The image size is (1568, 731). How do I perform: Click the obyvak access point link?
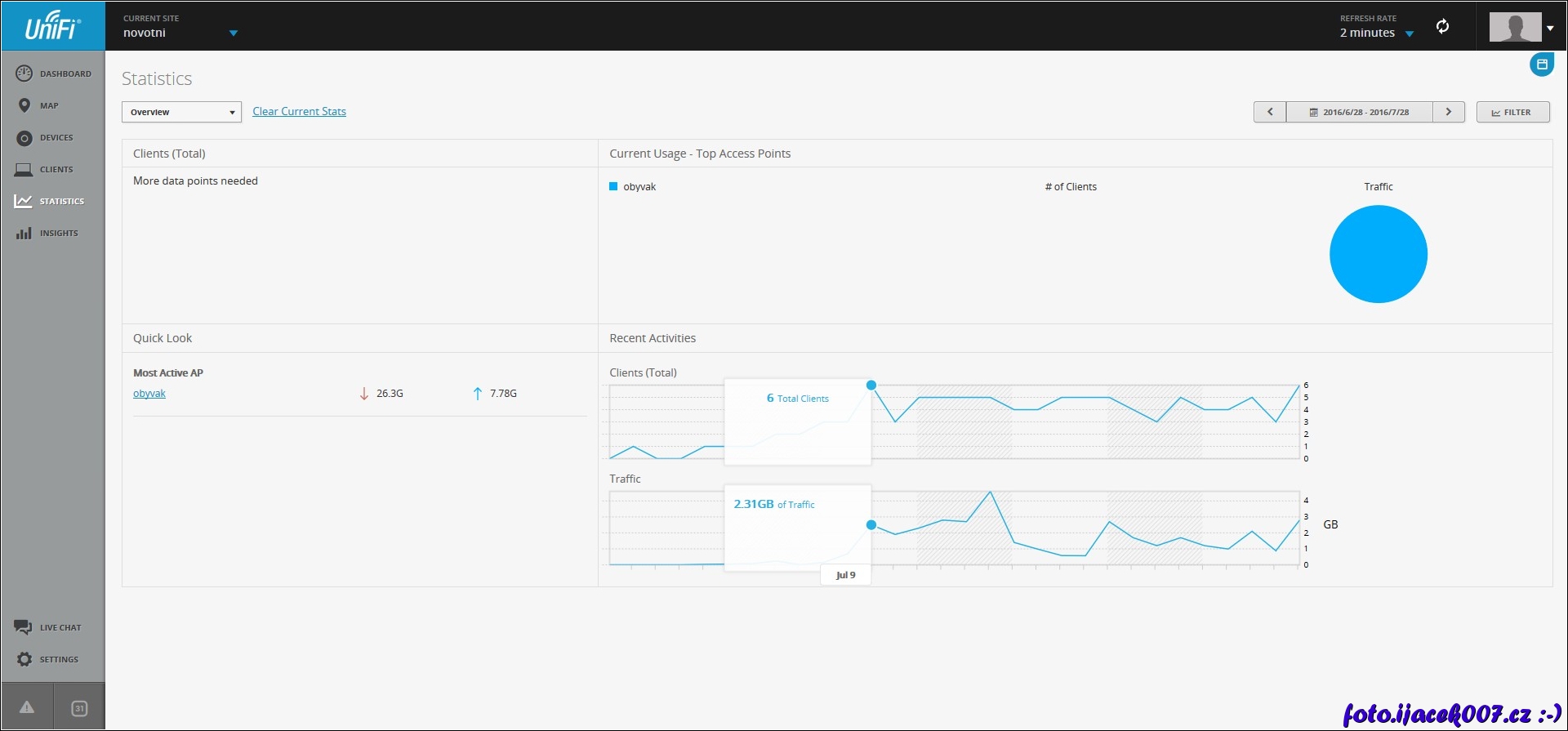149,394
